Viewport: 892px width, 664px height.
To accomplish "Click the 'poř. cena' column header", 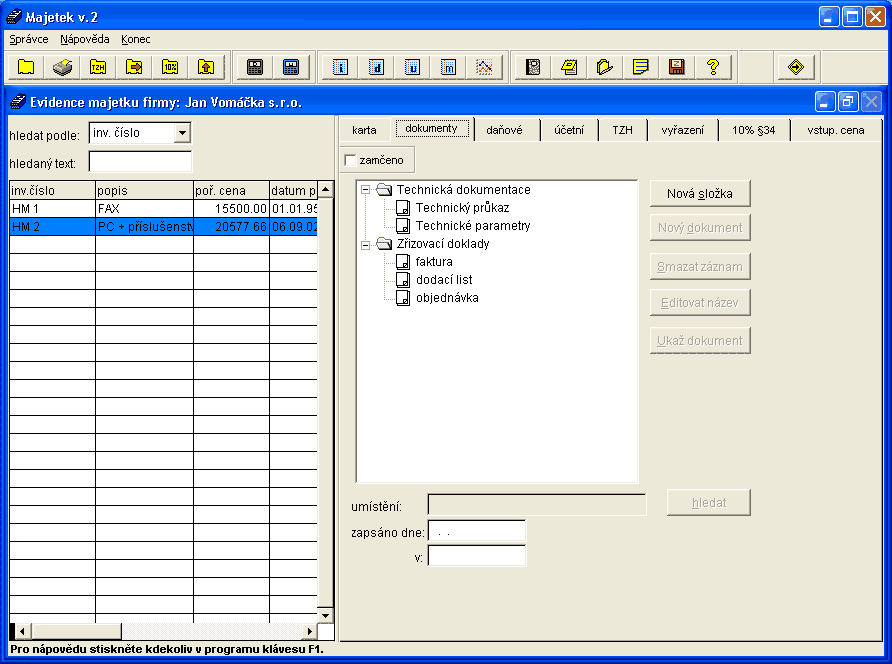I will tap(231, 191).
